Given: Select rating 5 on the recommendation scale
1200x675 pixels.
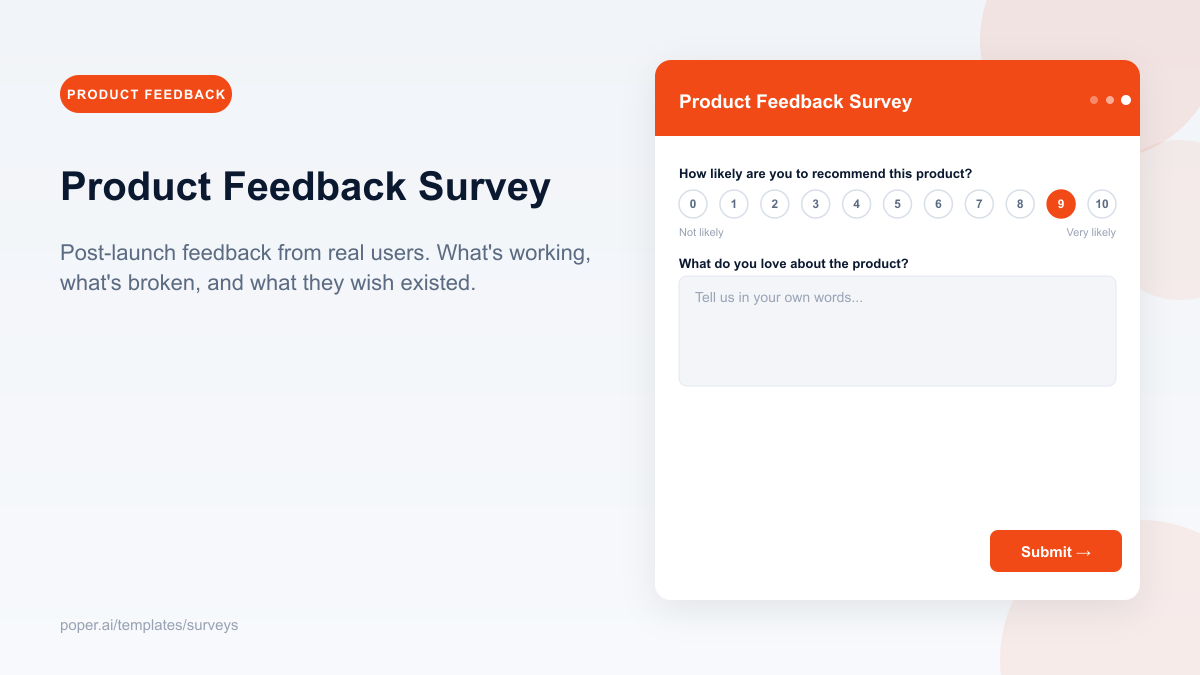Looking at the screenshot, I should (x=897, y=203).
